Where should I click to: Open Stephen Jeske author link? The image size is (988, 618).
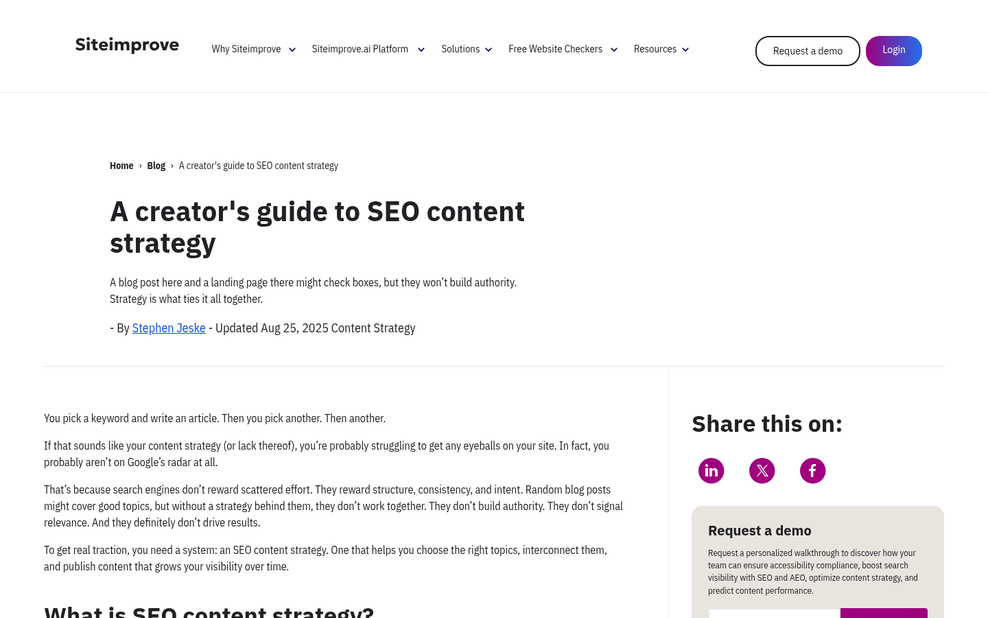tap(168, 328)
